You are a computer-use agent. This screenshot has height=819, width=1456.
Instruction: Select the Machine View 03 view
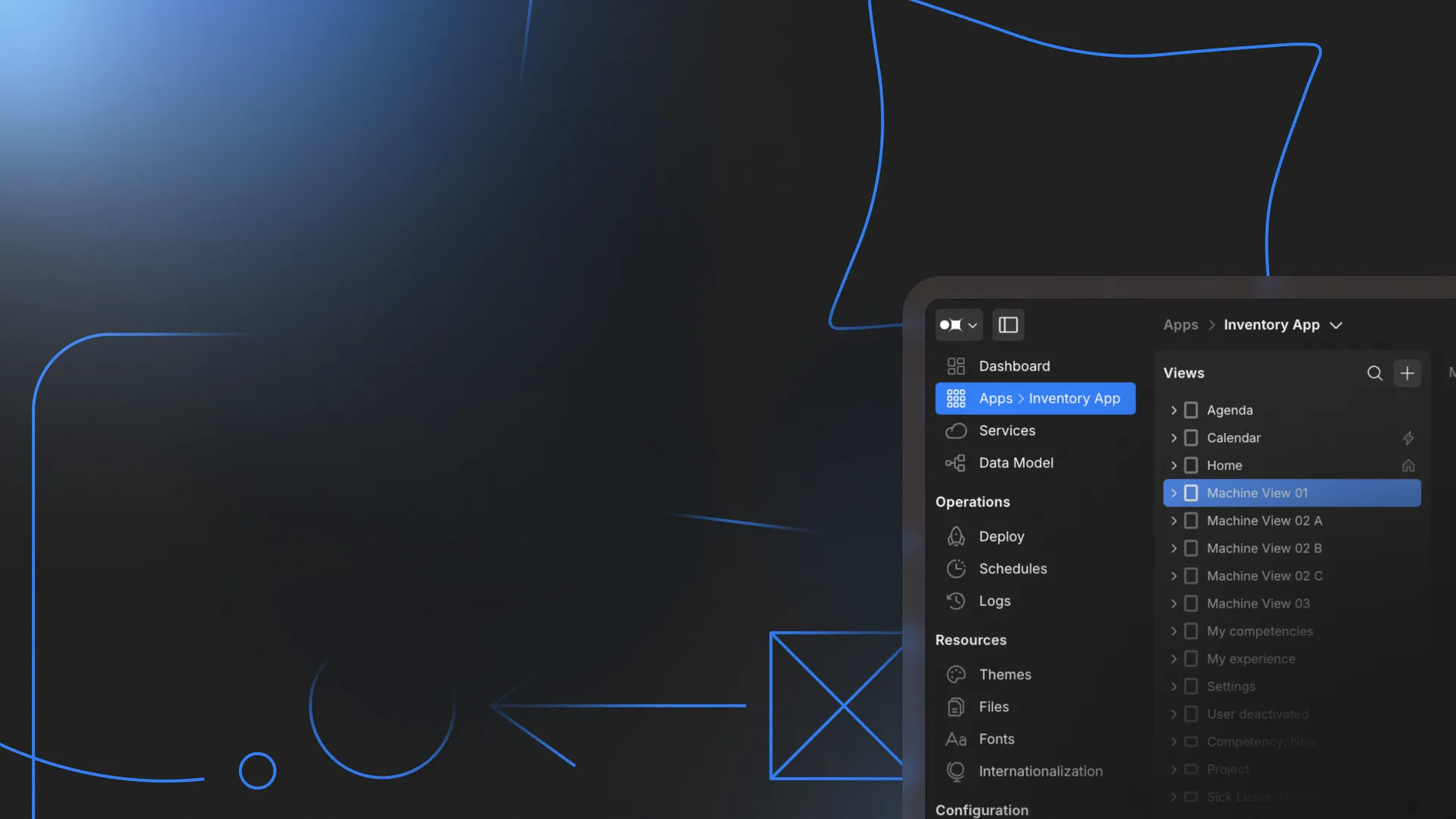point(1257,604)
